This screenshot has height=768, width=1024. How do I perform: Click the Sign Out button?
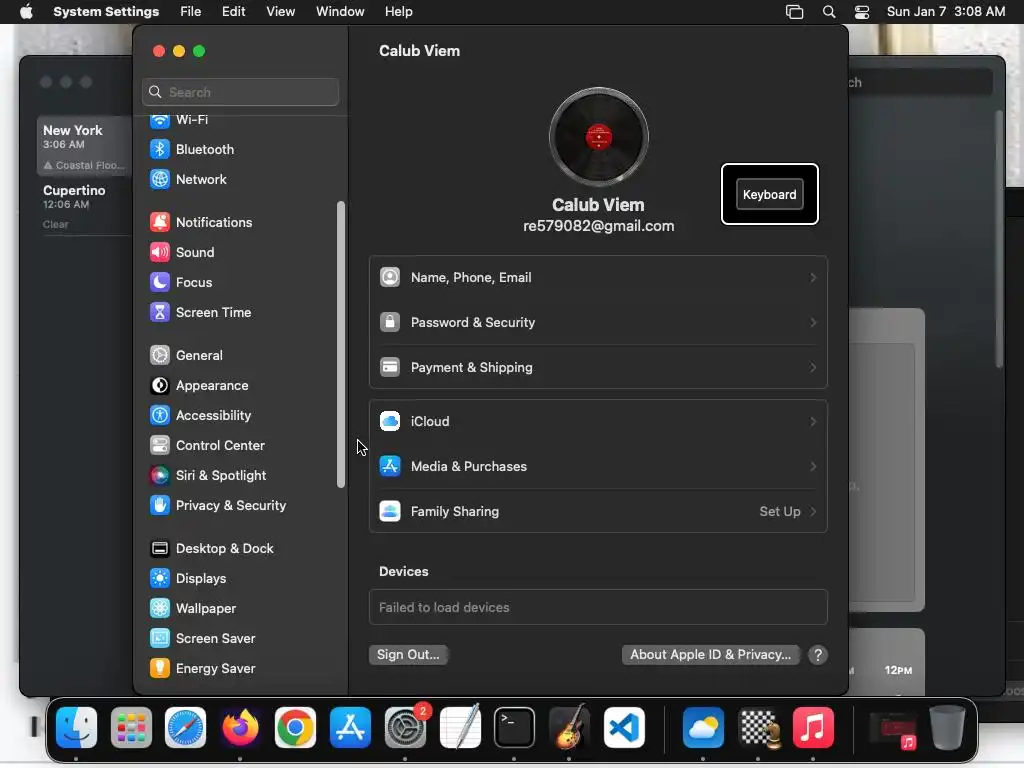click(x=408, y=655)
